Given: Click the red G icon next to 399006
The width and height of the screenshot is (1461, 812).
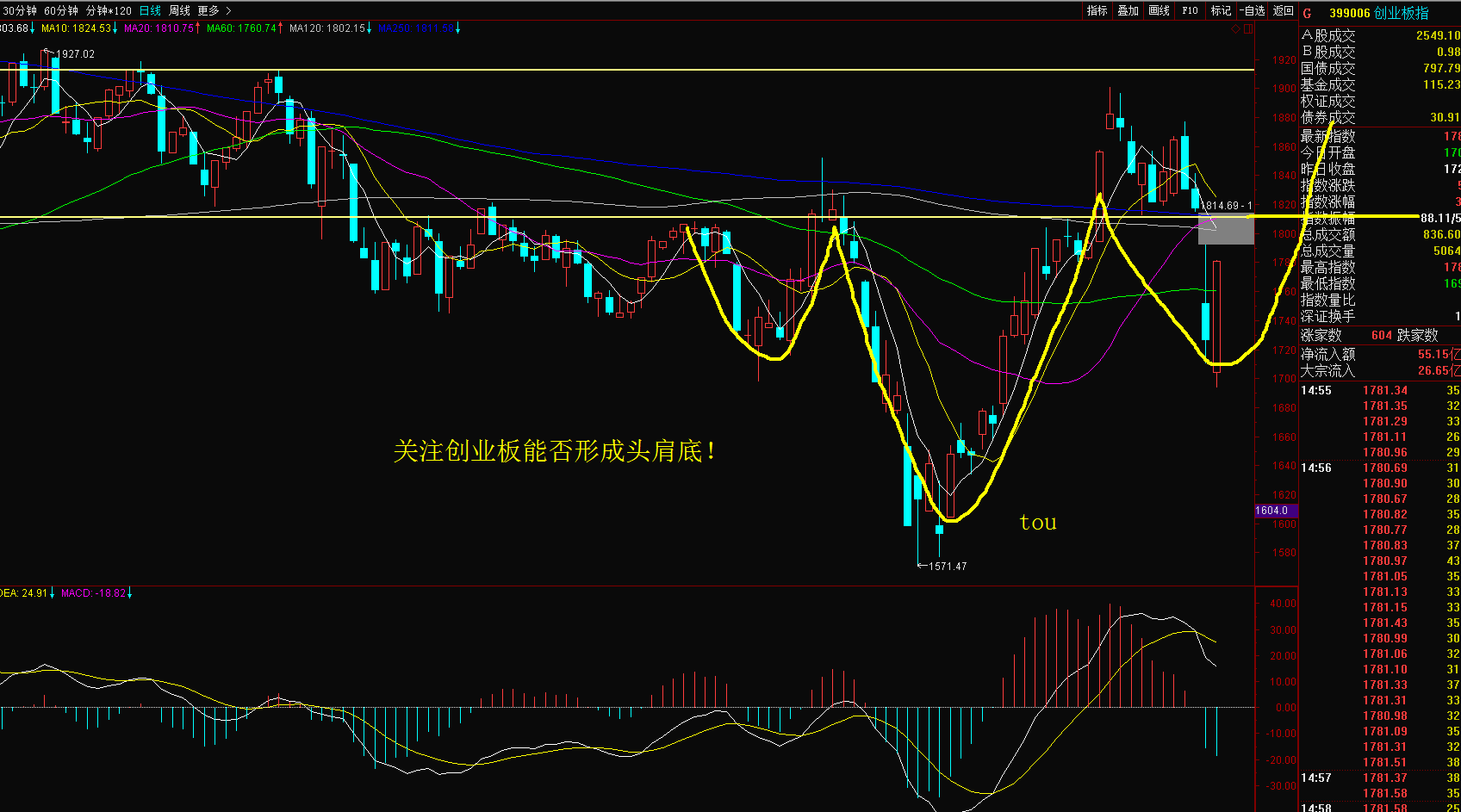Looking at the screenshot, I should (1307, 13).
